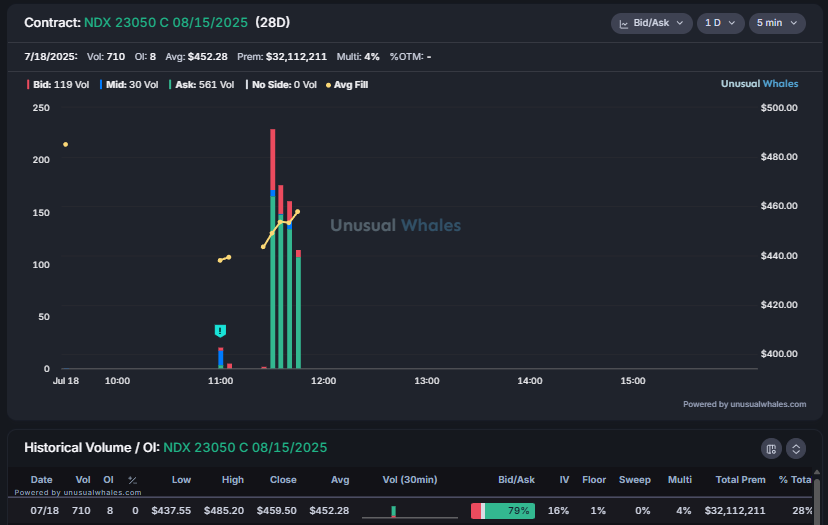The image size is (828, 525).
Task: Click the tallest volume bar near 11:30
Action: (x=272, y=248)
